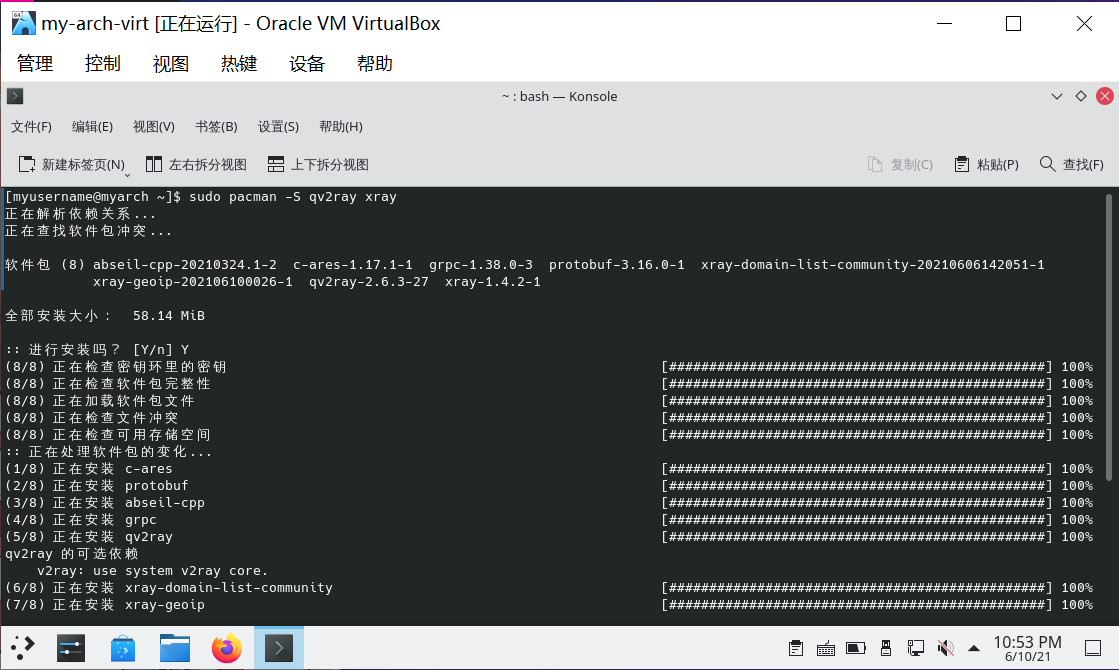Screen dimensions: 1119x670
Task: Open Dolphin file manager
Action: (175, 648)
